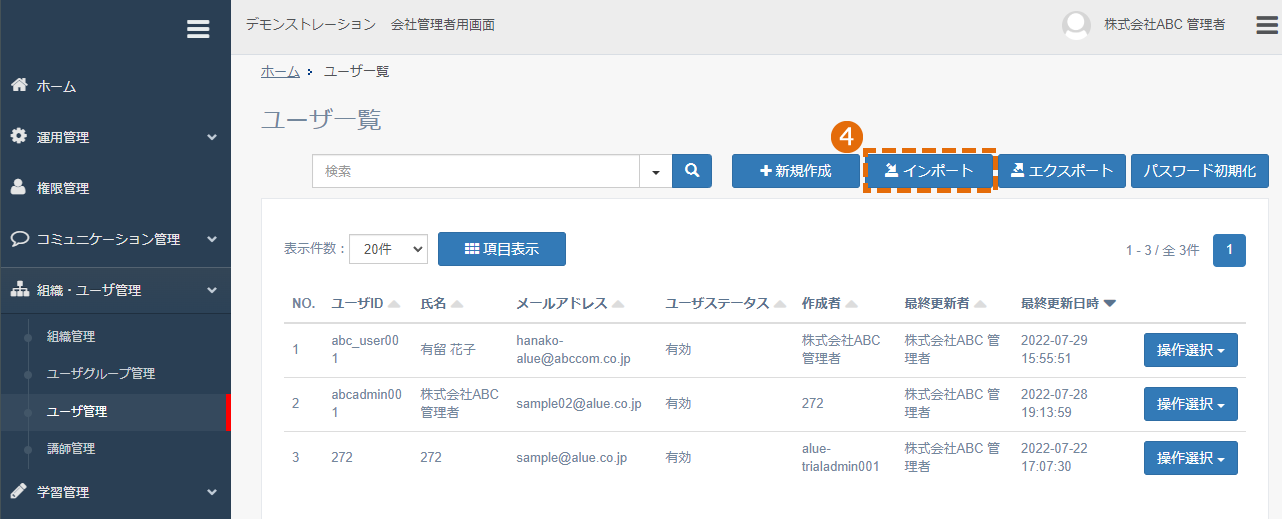Focus the 検索 input field
This screenshot has width=1282, height=519.
(x=476, y=171)
